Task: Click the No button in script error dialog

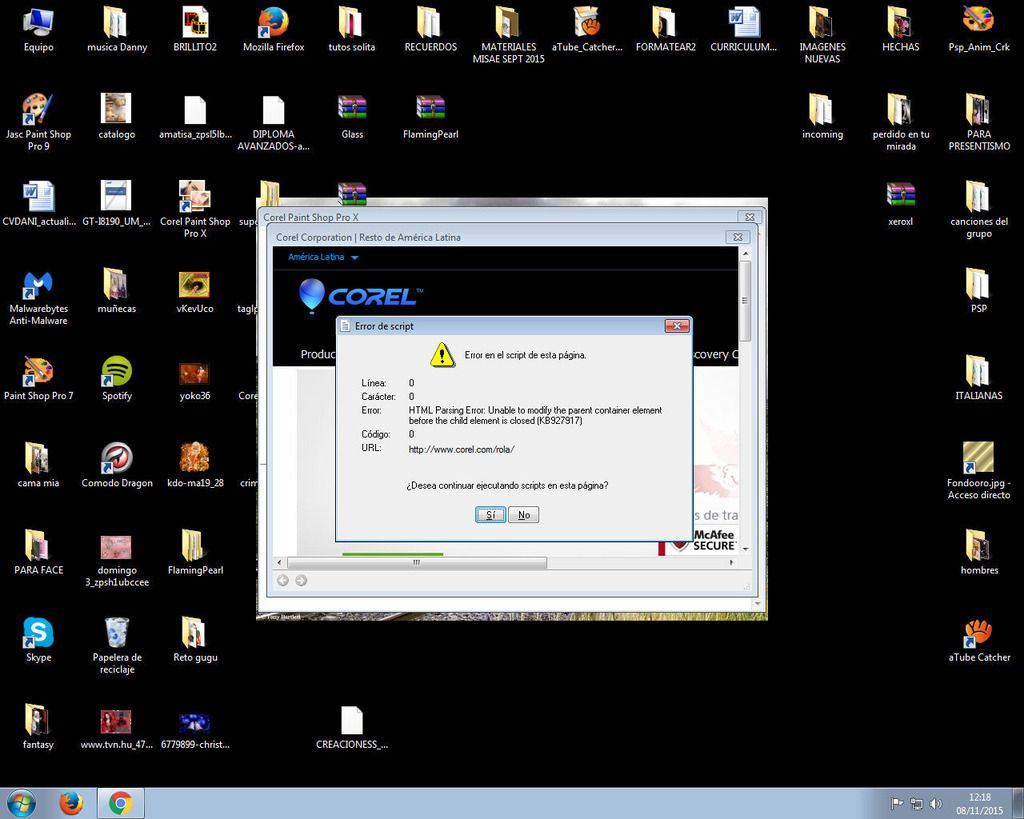Action: coord(523,515)
